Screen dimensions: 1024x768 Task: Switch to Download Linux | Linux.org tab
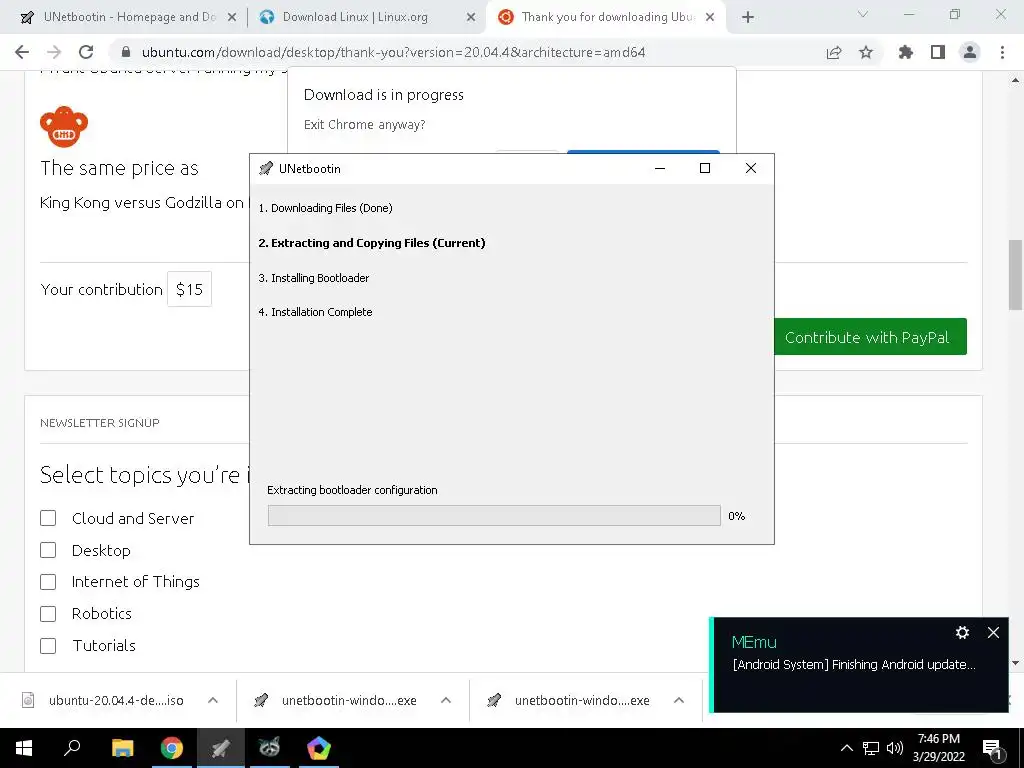[x=366, y=18]
